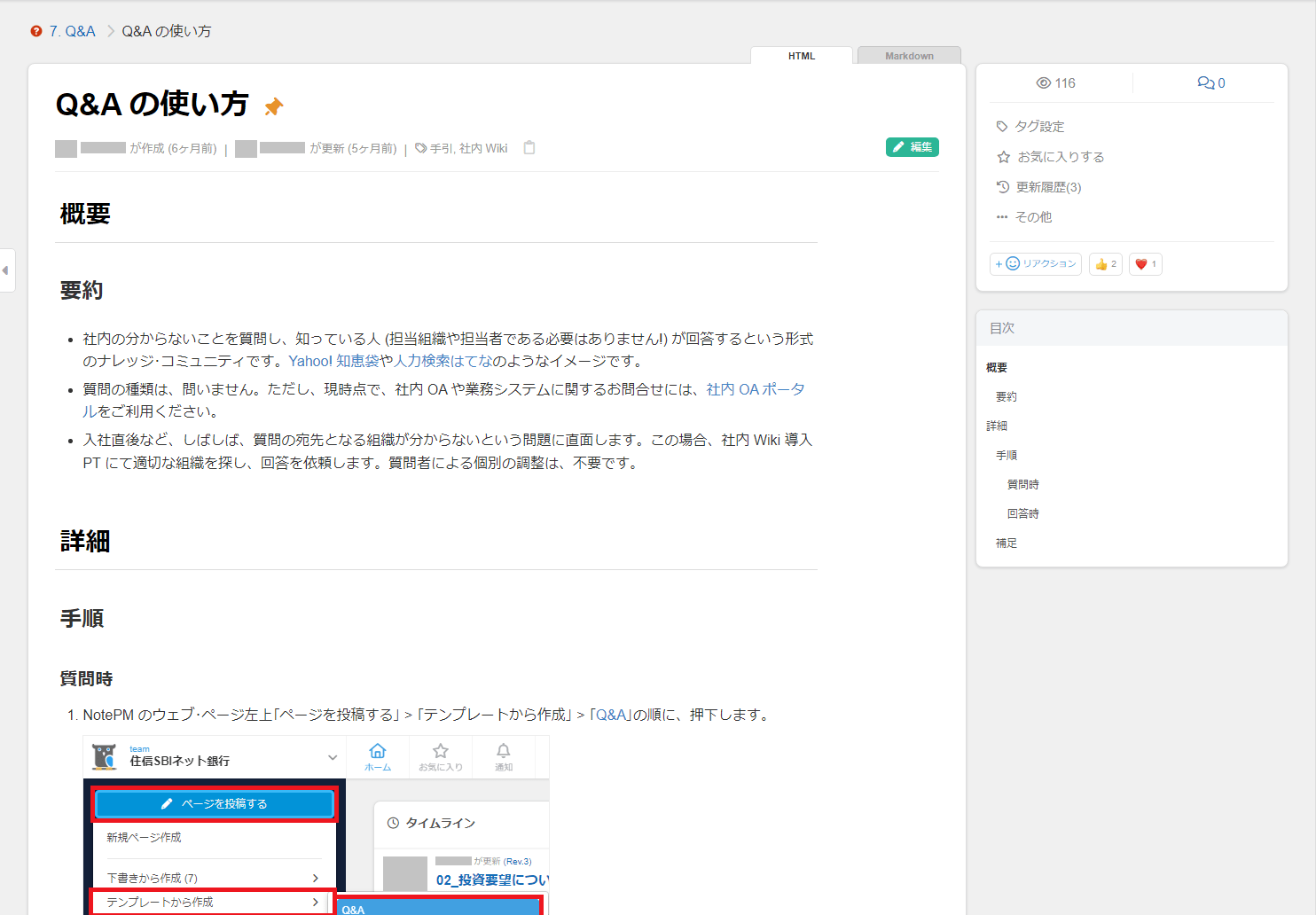Click the embedded NotePM tutorial screenshot
This screenshot has width=1316, height=915.
point(316,825)
